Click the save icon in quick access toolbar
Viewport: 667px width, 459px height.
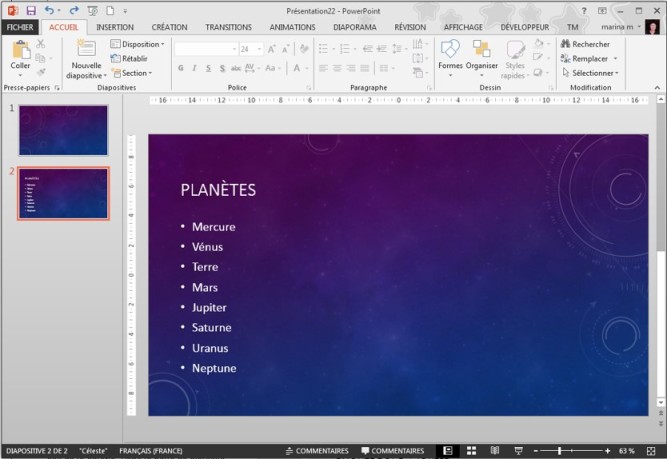click(30, 9)
